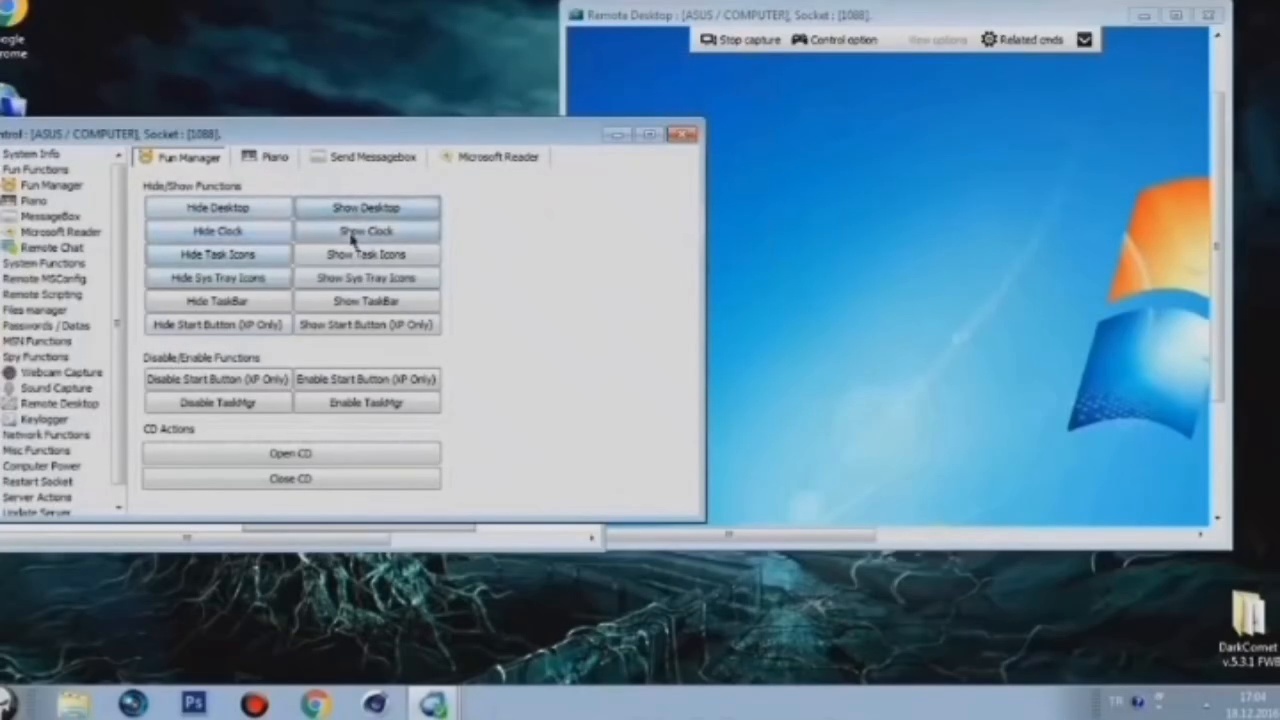Click the Stop capture camera icon
The width and height of the screenshot is (1280, 720).
point(708,40)
